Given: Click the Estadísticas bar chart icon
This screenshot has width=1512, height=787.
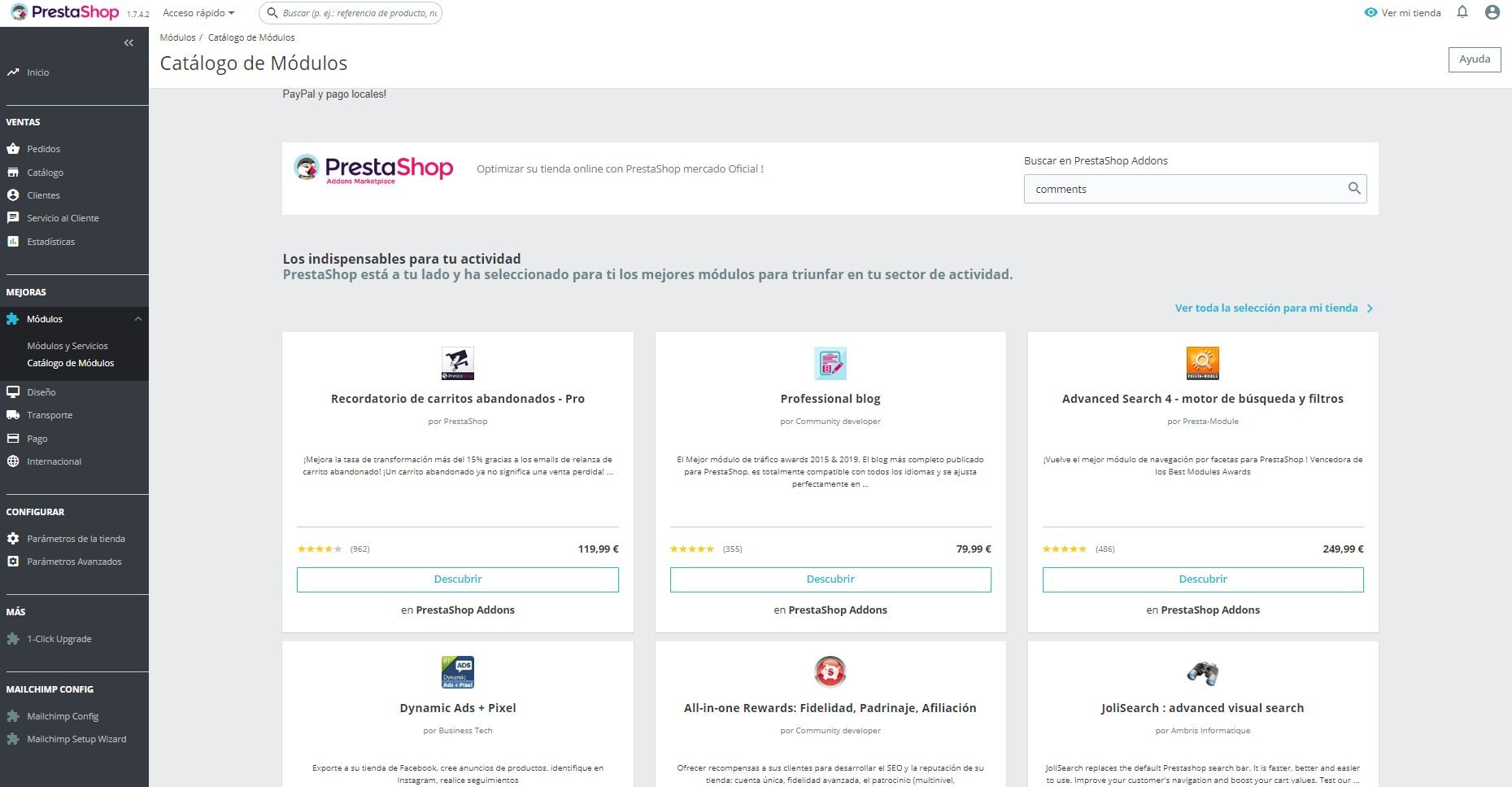Looking at the screenshot, I should (x=13, y=242).
